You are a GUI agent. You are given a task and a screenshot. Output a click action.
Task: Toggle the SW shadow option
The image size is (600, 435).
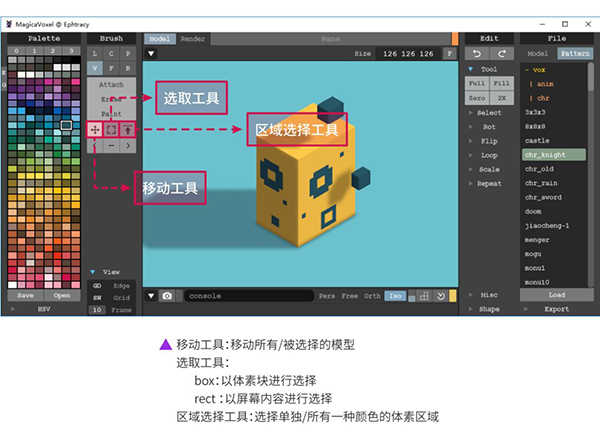tap(97, 298)
